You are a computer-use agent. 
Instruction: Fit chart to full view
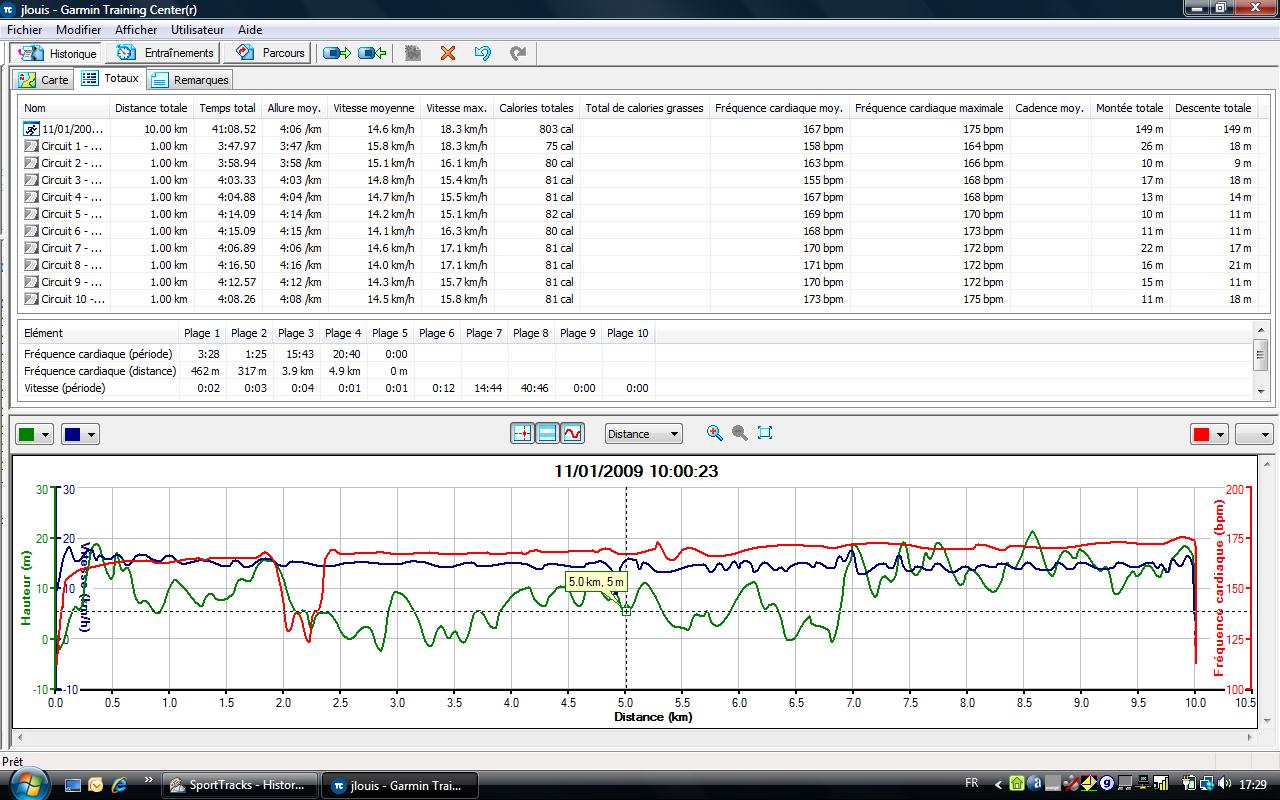(765, 433)
